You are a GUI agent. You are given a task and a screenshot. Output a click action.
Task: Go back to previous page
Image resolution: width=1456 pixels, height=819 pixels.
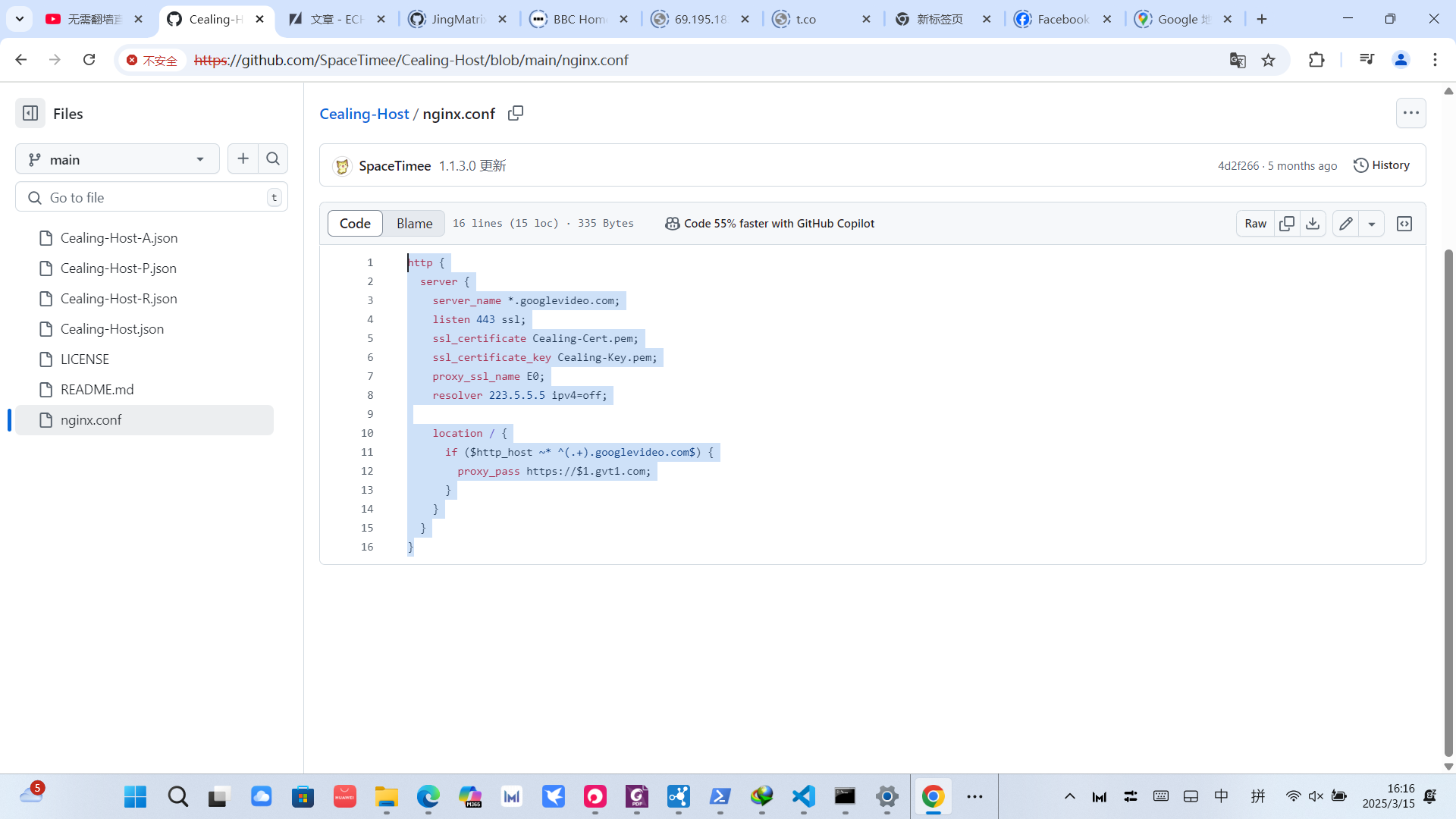pyautogui.click(x=20, y=60)
